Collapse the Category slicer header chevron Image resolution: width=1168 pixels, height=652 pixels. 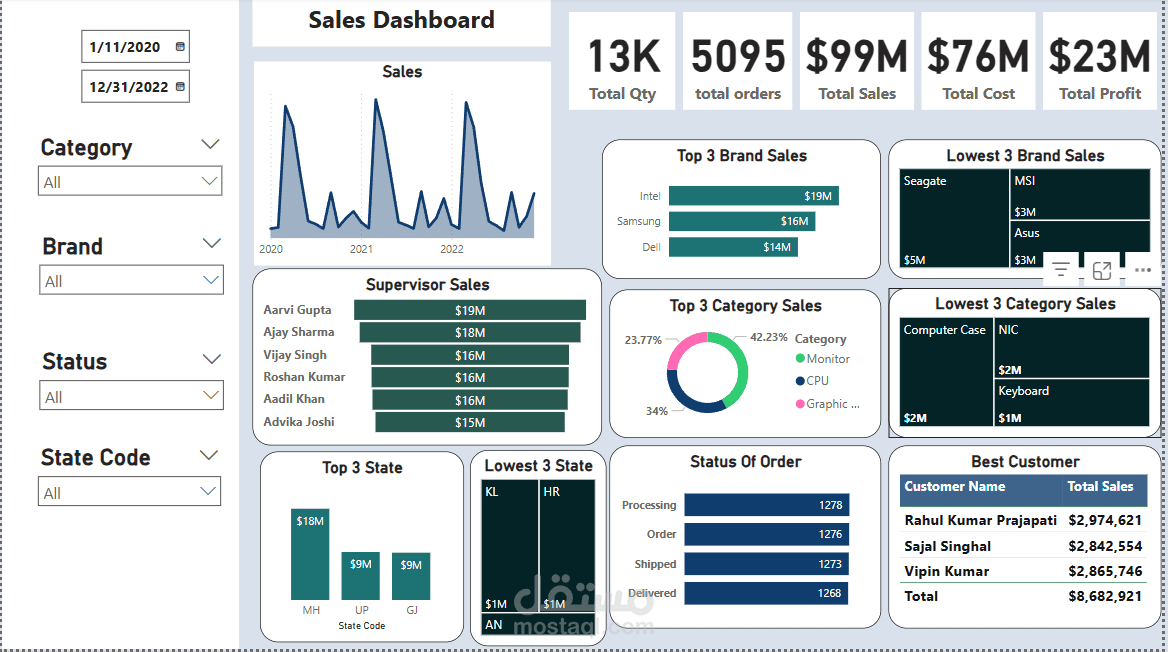click(x=211, y=144)
